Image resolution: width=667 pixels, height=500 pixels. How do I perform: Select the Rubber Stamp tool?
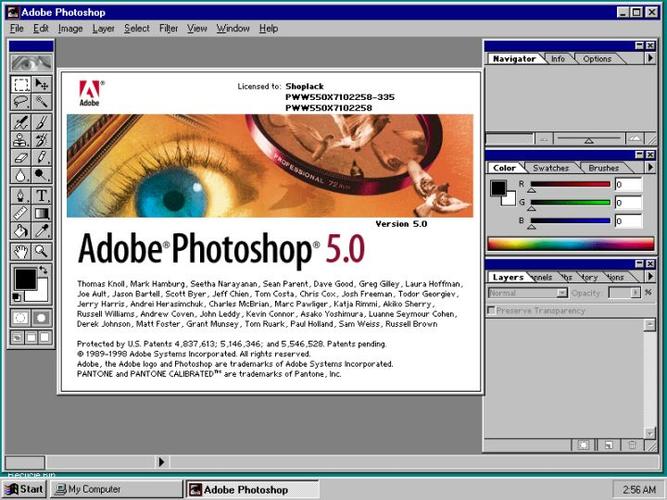[x=20, y=140]
